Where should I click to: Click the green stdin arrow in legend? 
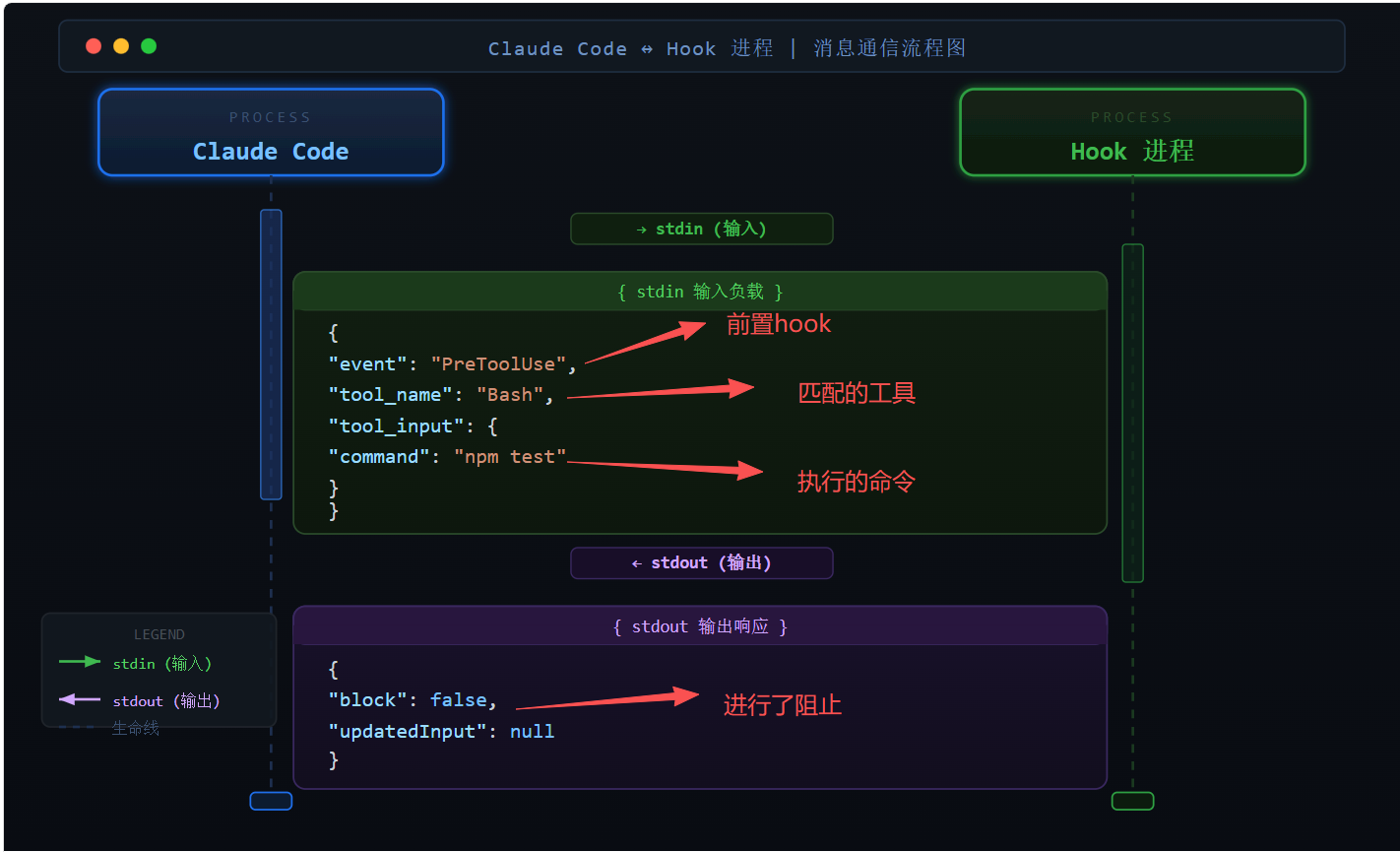(80, 662)
